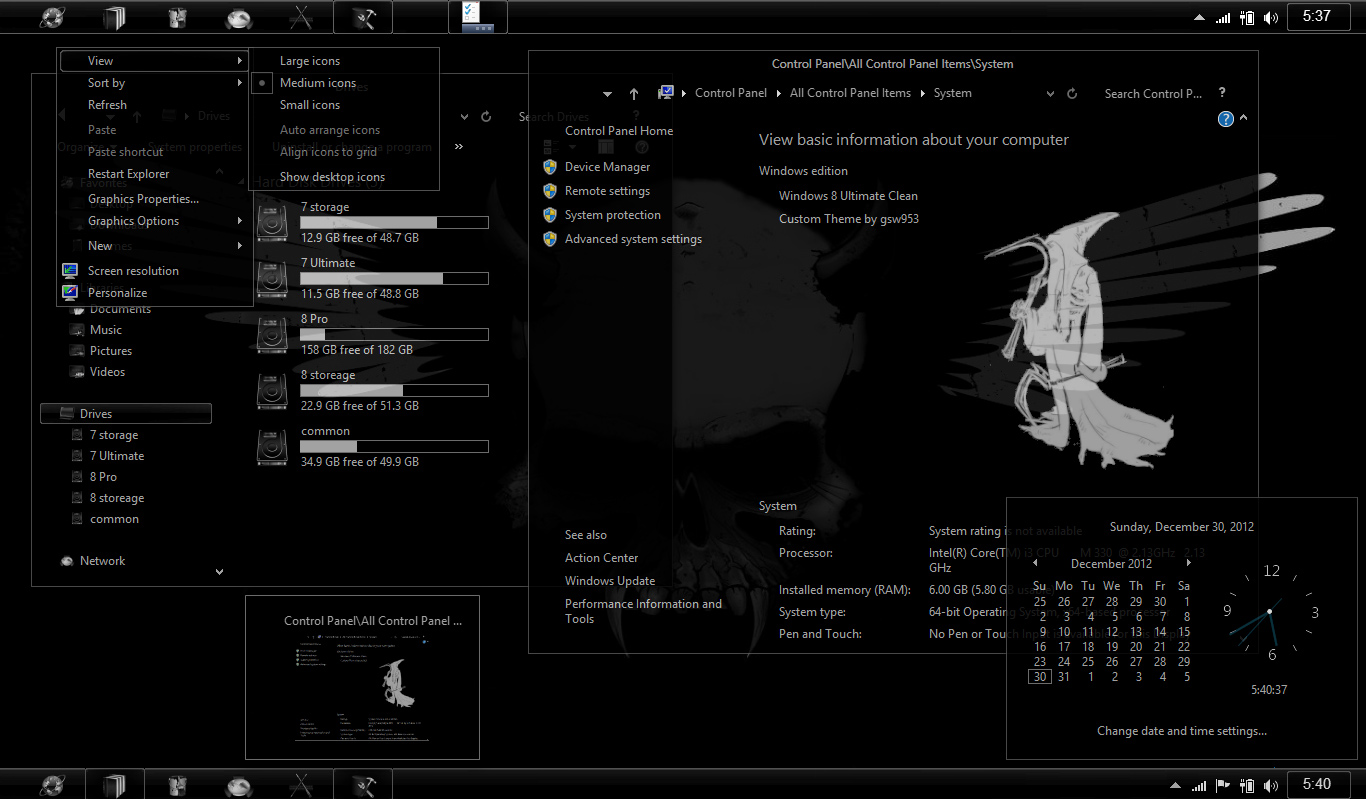The height and width of the screenshot is (799, 1366).
Task: Click network signal icon beside 5:37 clock
Action: 1223,17
